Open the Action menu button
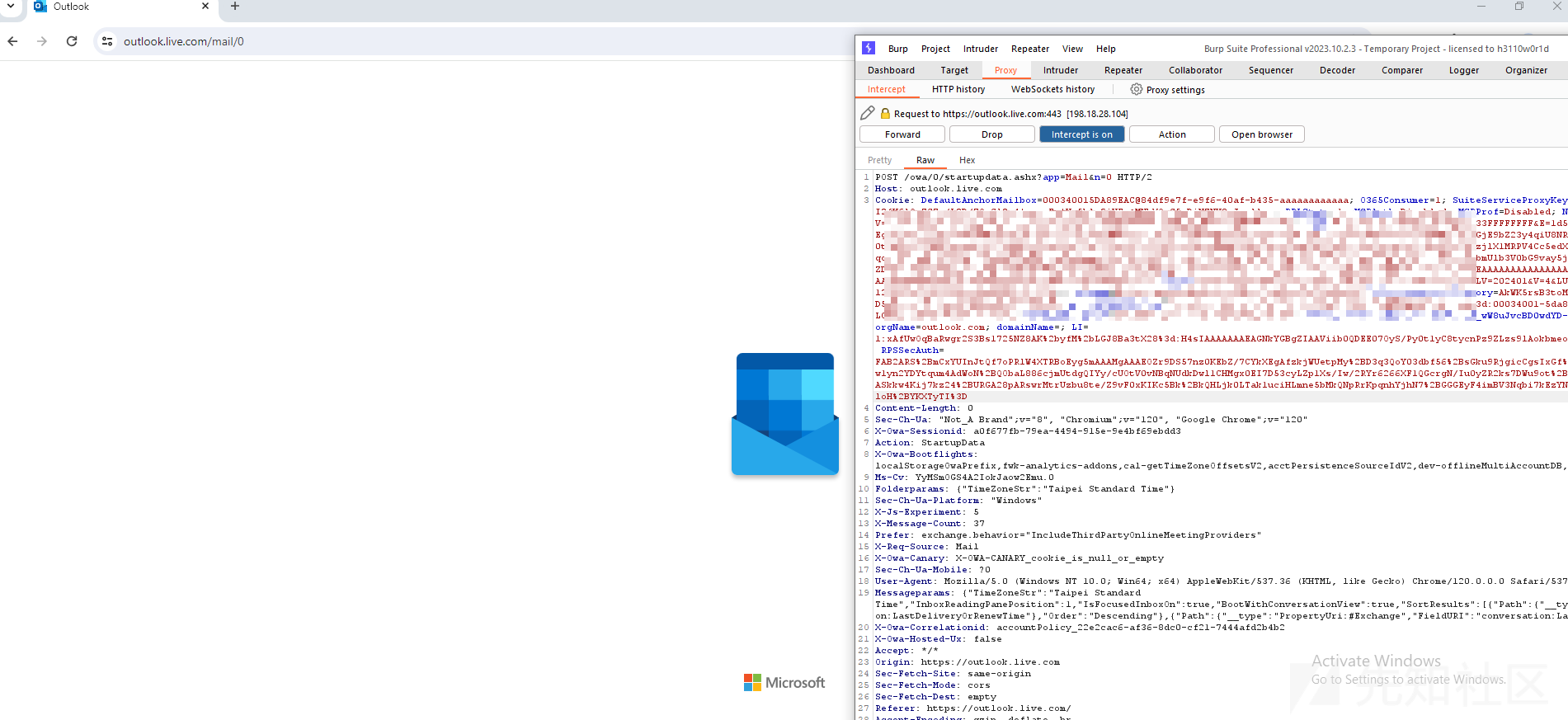1568x720 pixels. [x=1172, y=134]
